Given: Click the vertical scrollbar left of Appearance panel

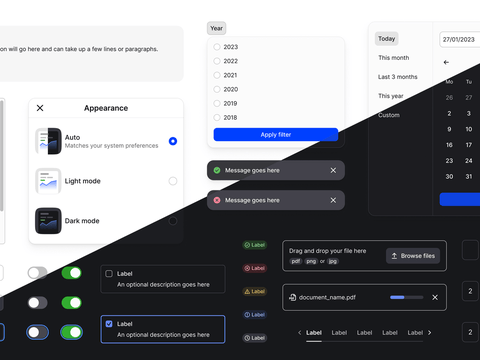Looking at the screenshot, I should pos(2,156).
